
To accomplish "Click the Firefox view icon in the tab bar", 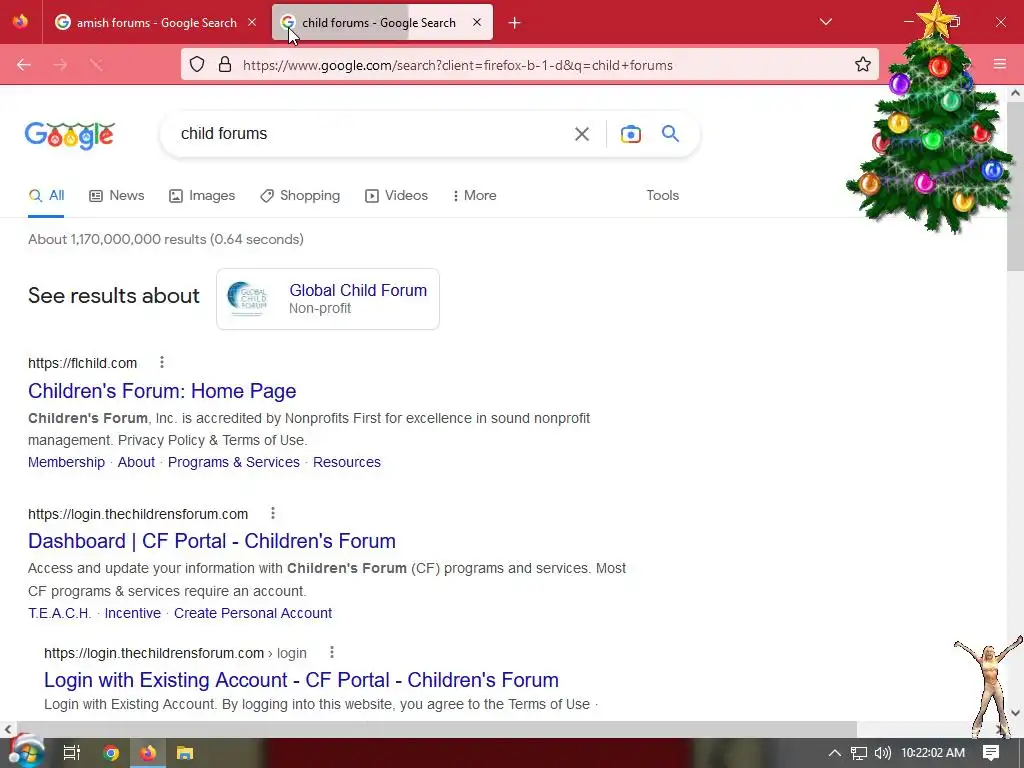I will point(20,22).
